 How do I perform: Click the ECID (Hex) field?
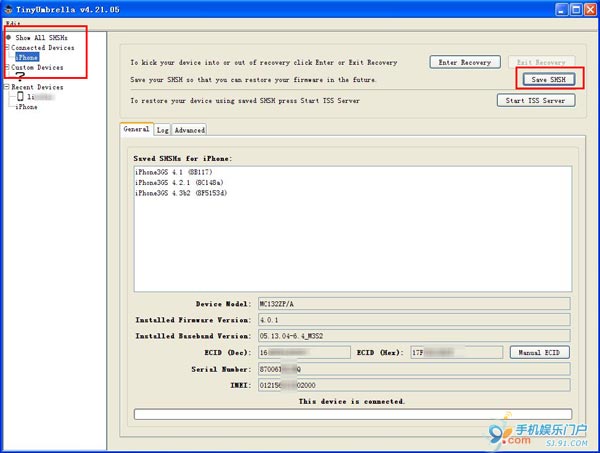(457, 352)
